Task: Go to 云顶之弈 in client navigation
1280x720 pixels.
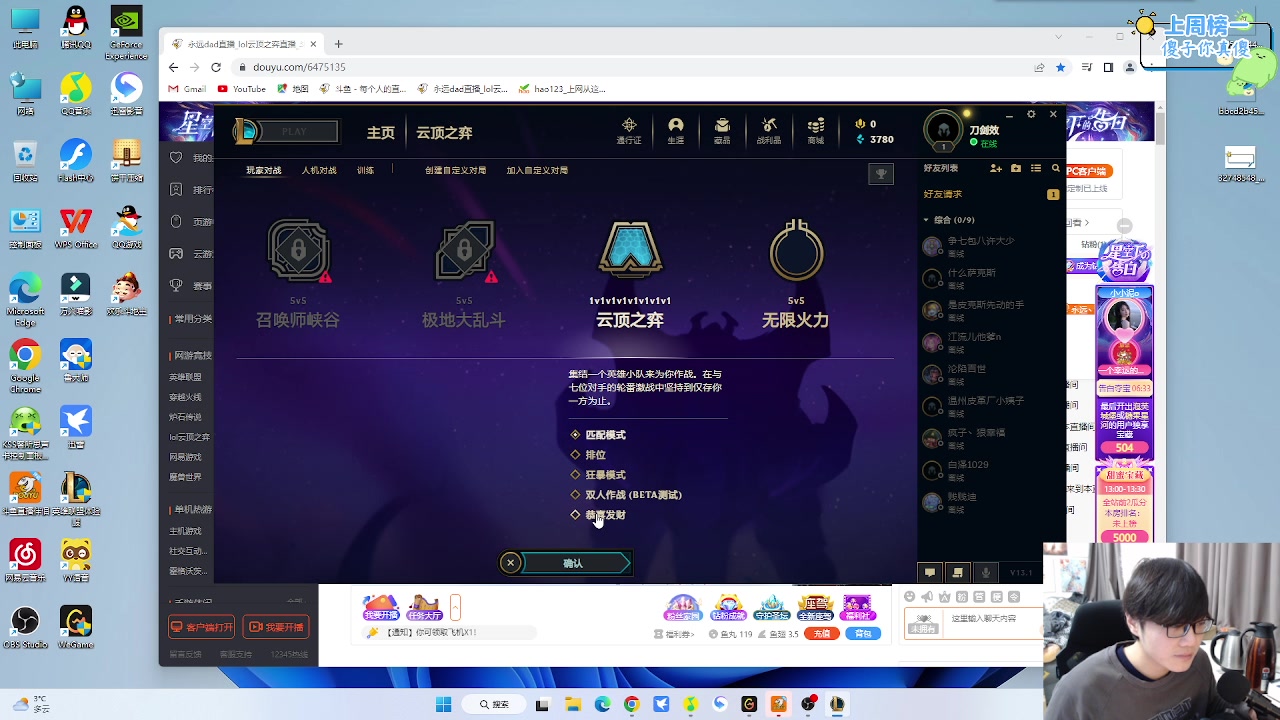Action: point(444,132)
